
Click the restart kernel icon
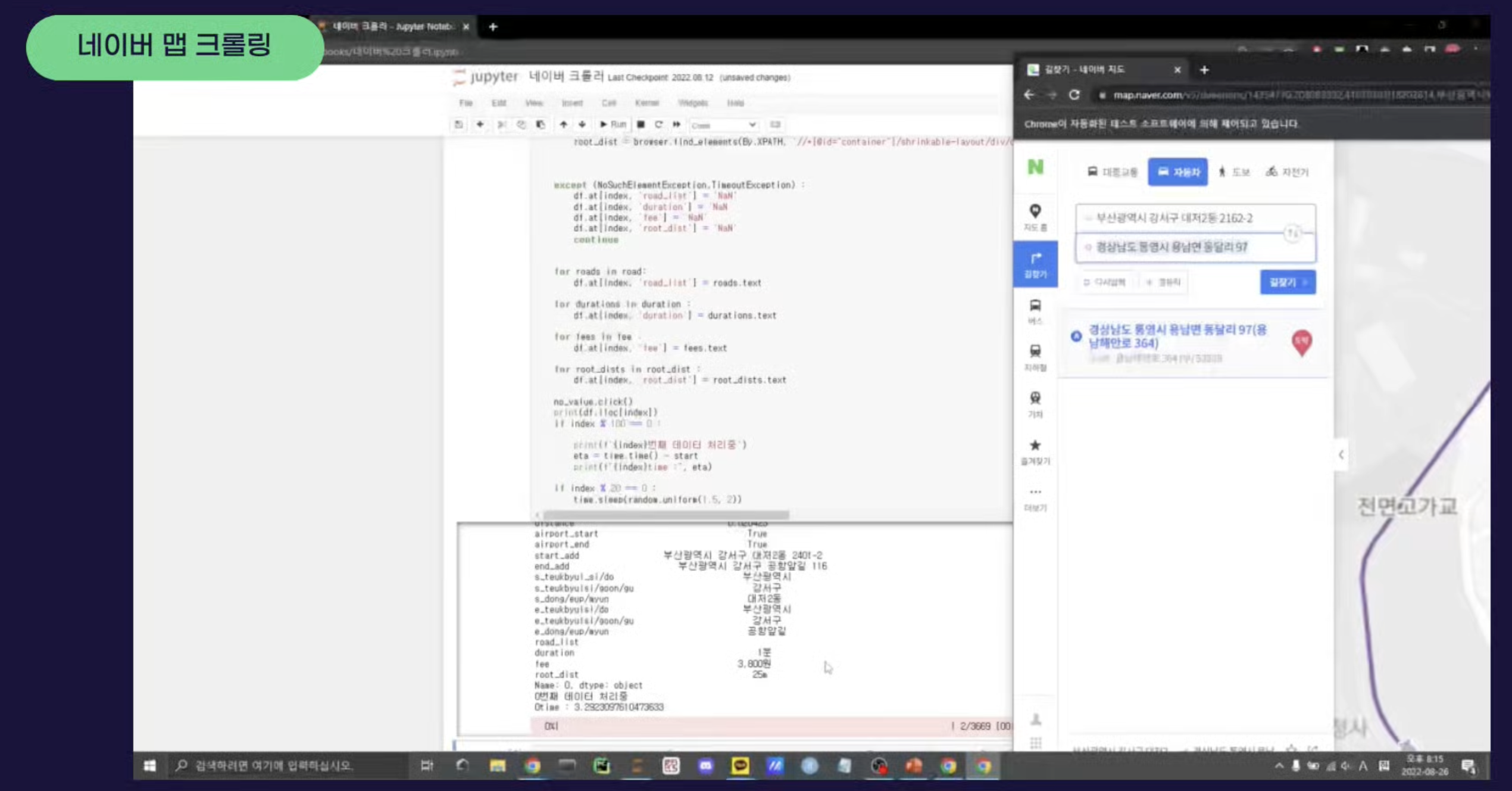point(658,124)
